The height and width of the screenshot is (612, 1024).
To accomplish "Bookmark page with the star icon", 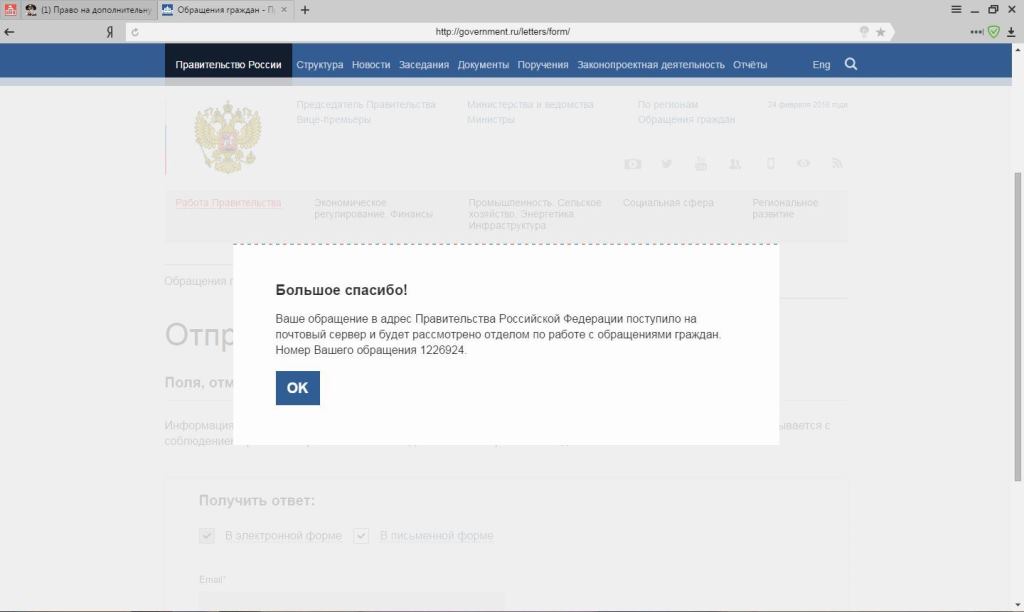I will tap(880, 32).
